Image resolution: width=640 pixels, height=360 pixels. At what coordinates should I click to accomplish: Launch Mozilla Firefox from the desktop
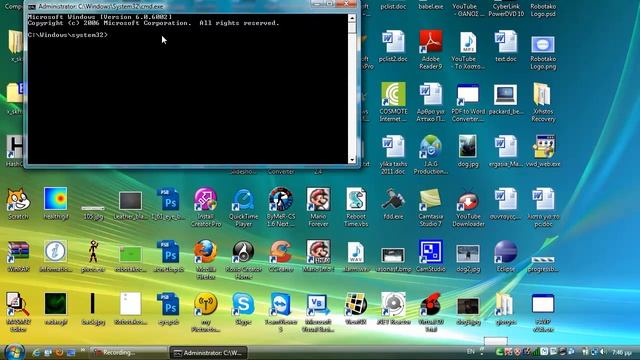click(x=206, y=259)
